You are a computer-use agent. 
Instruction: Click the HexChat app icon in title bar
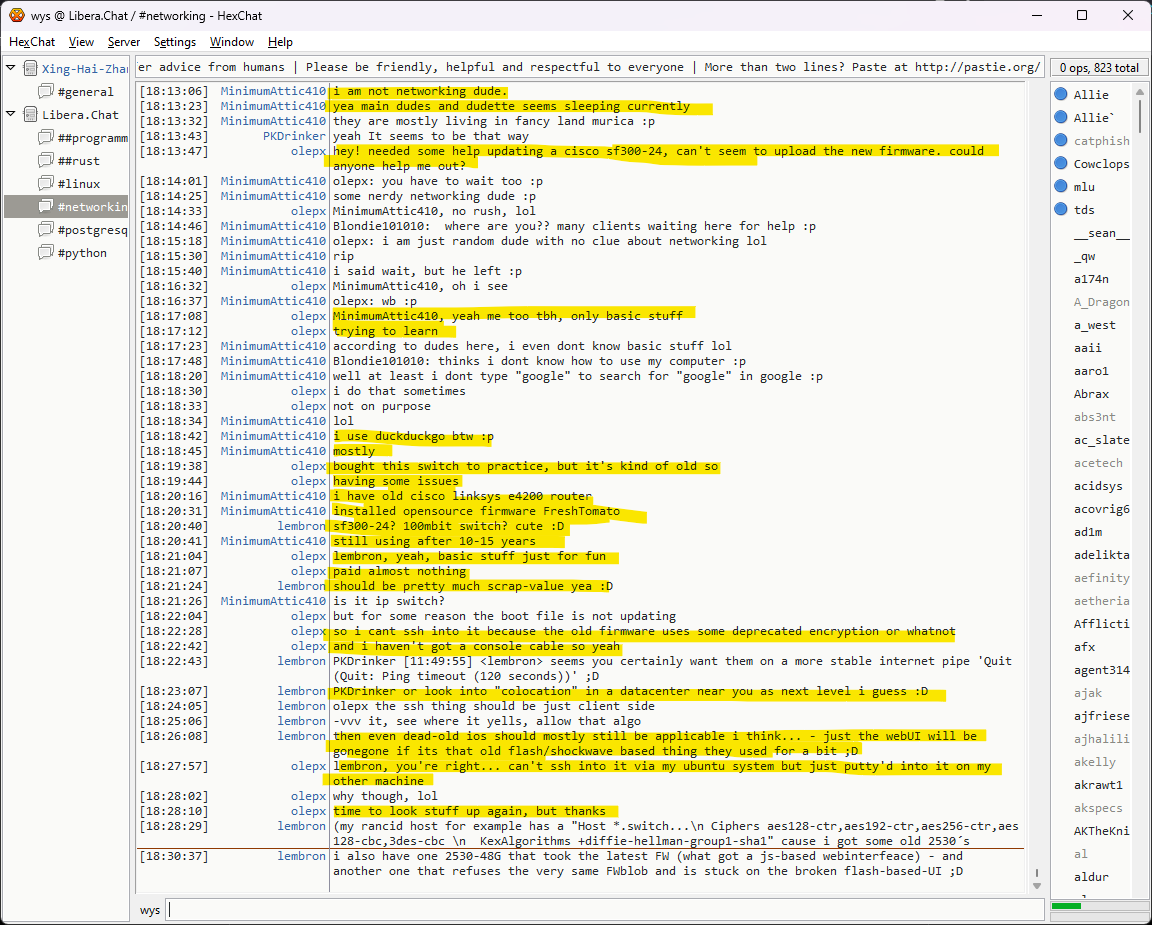[x=17, y=15]
